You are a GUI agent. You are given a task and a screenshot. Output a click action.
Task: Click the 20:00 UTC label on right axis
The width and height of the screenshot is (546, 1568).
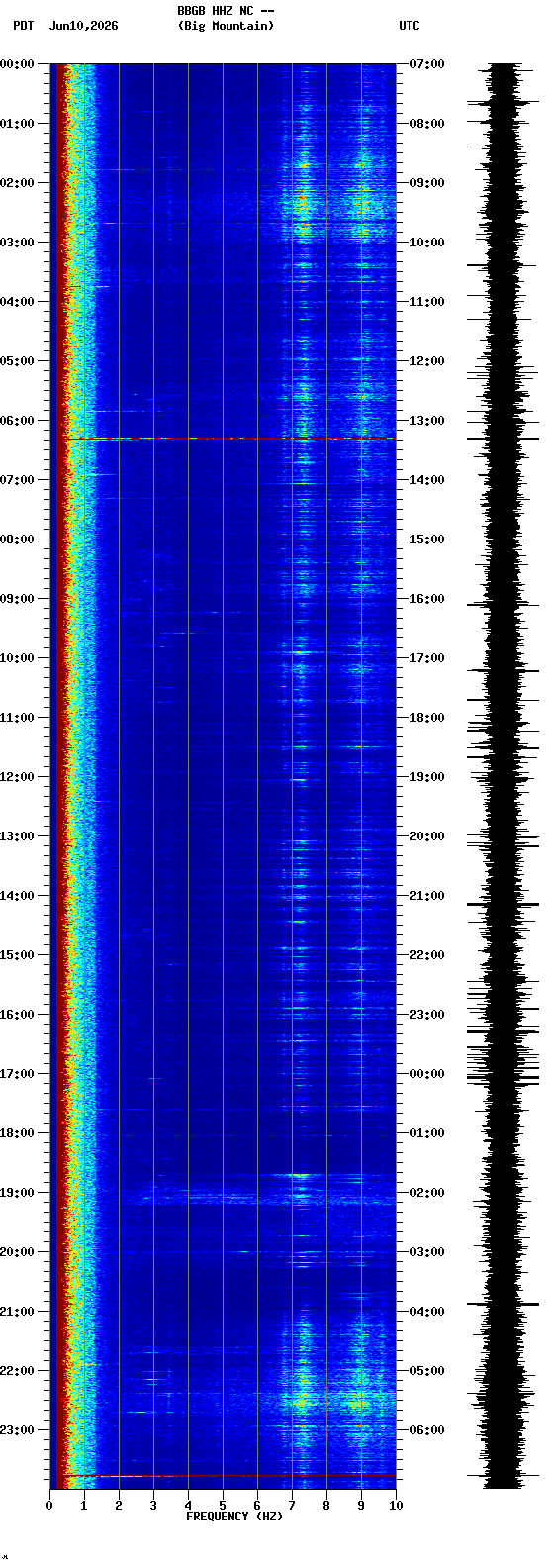tap(427, 836)
